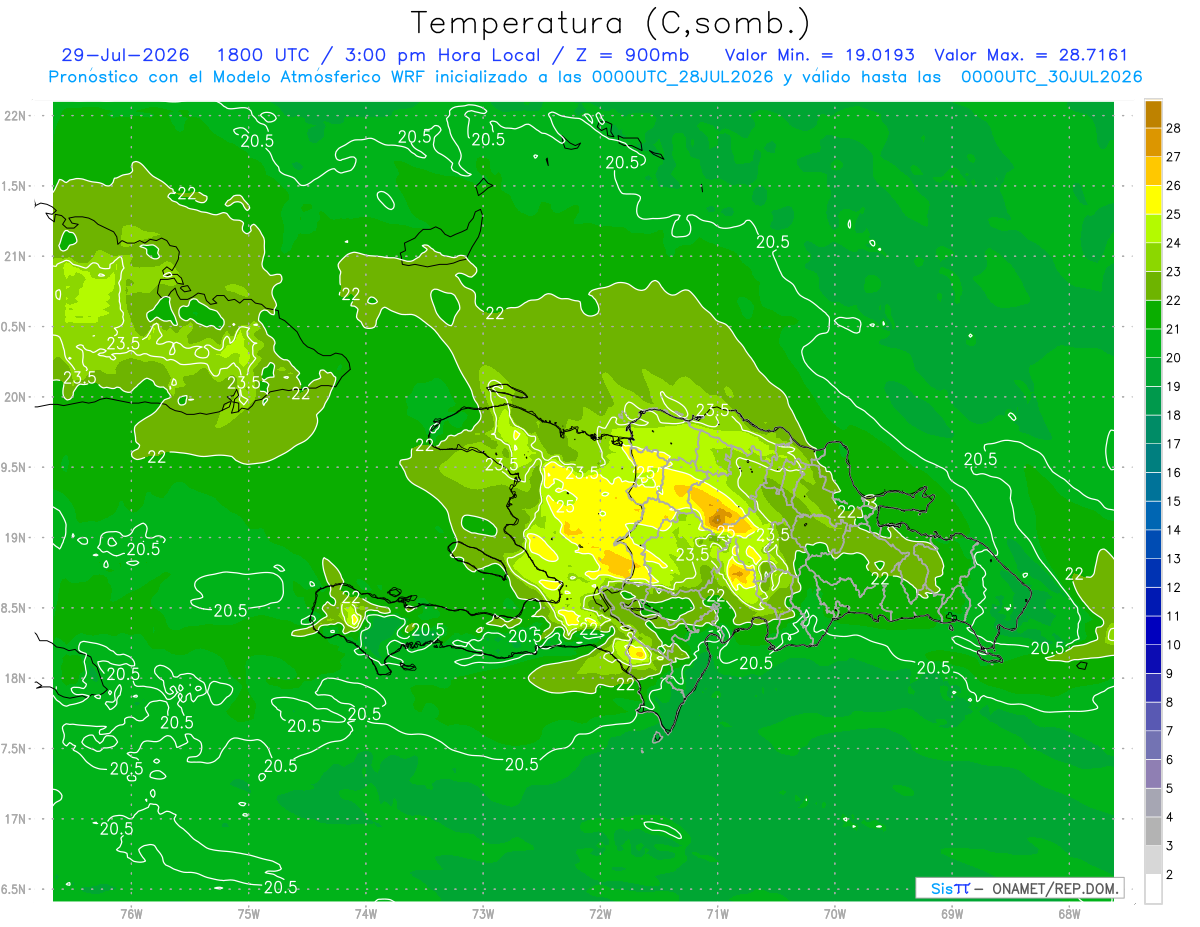Click "Valor Max. = 28.7161" in the header
Image resolution: width=1200 pixels, height=927 pixels.
tap(1030, 55)
